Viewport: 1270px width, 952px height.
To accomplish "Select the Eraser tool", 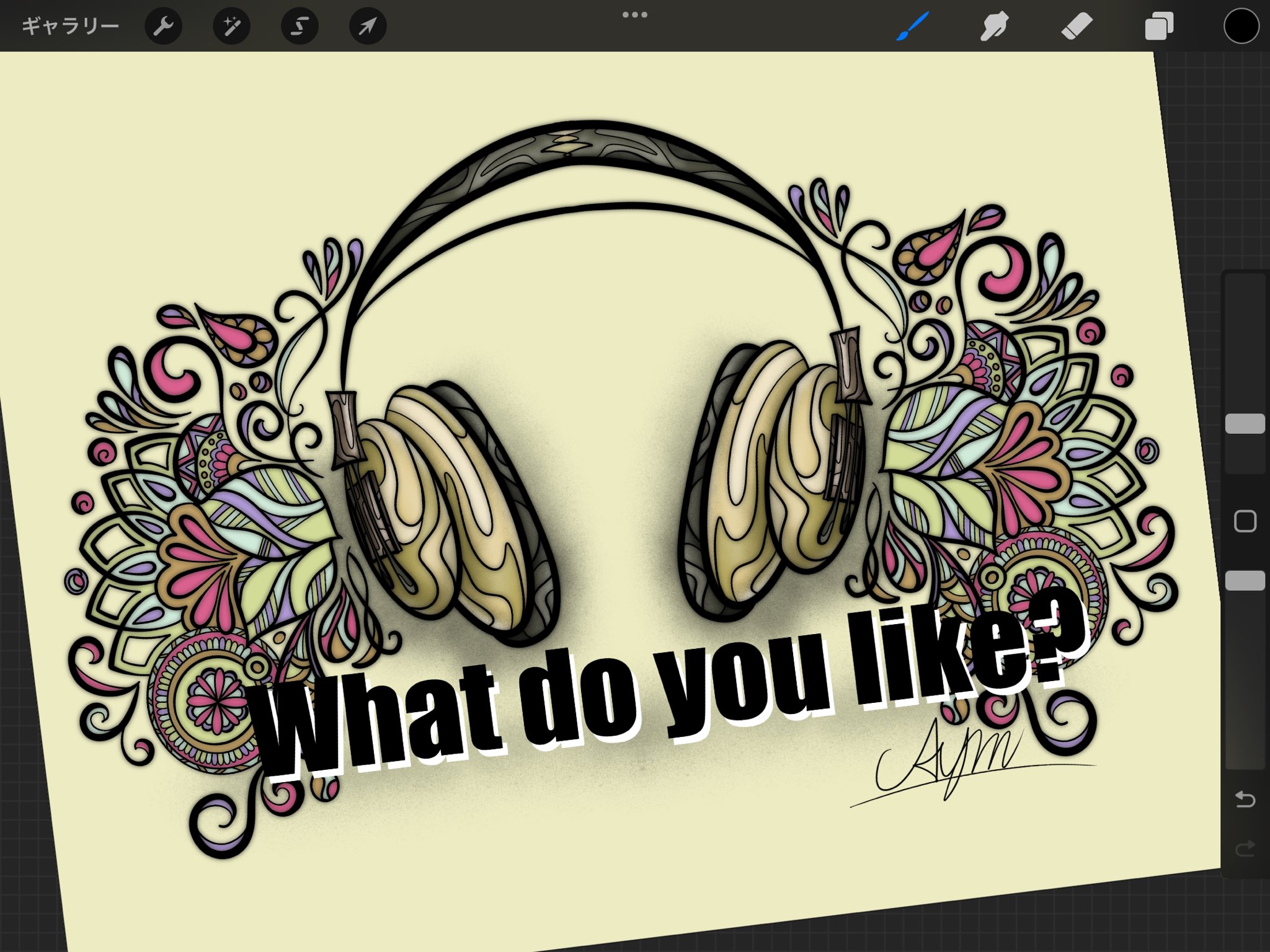I will tap(1077, 27).
